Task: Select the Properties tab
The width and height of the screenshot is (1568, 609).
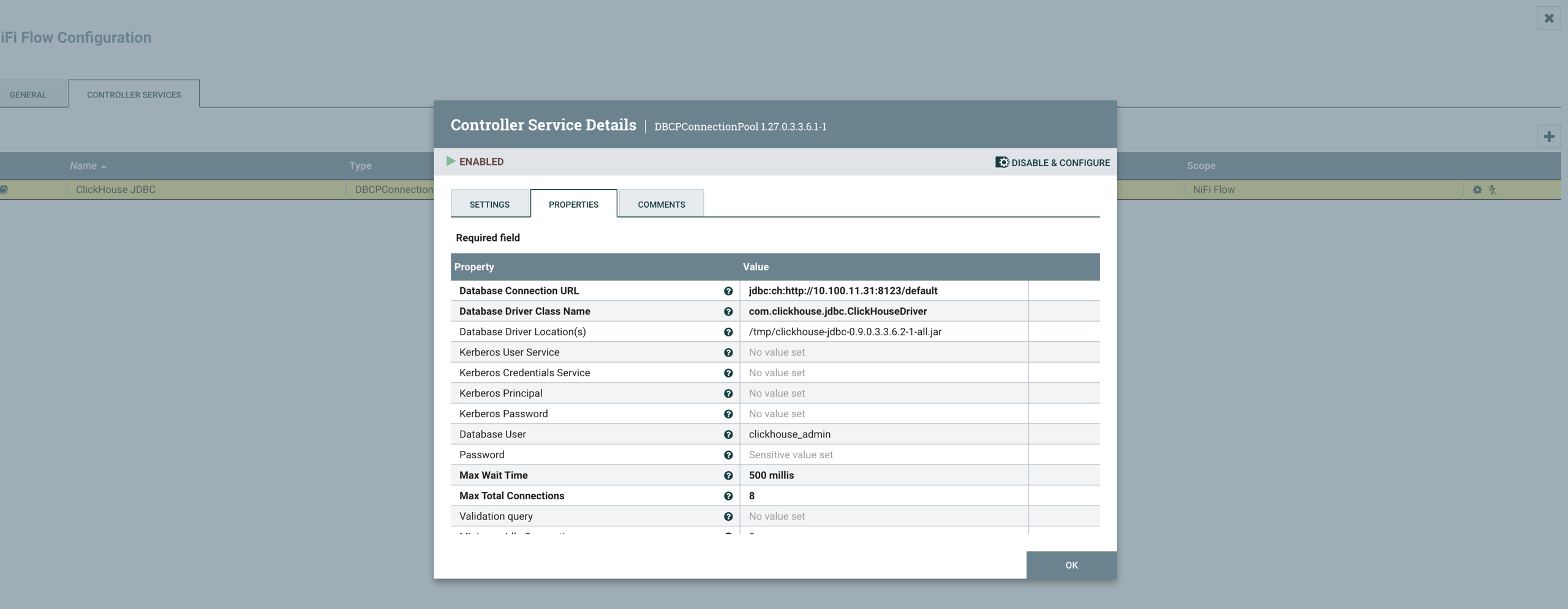Action: [574, 203]
